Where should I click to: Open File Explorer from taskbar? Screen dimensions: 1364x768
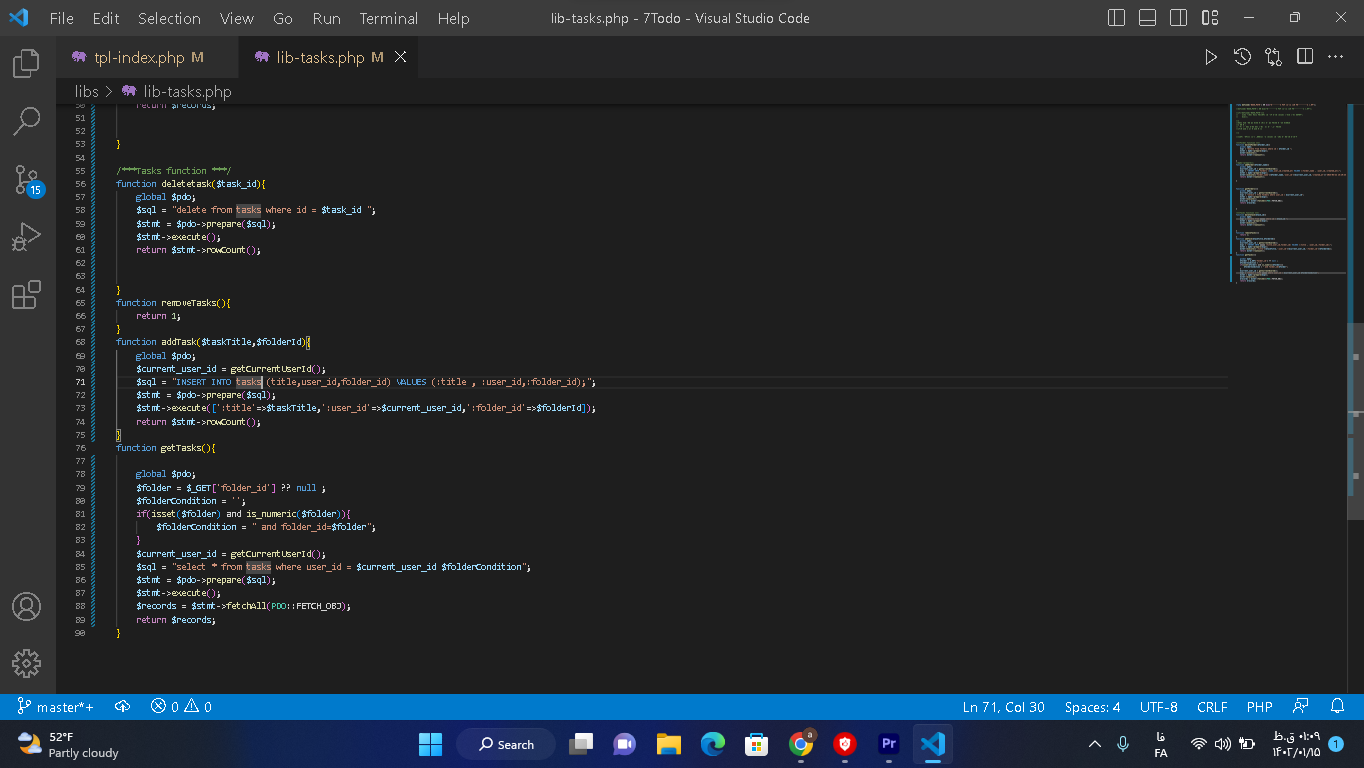[x=669, y=744]
